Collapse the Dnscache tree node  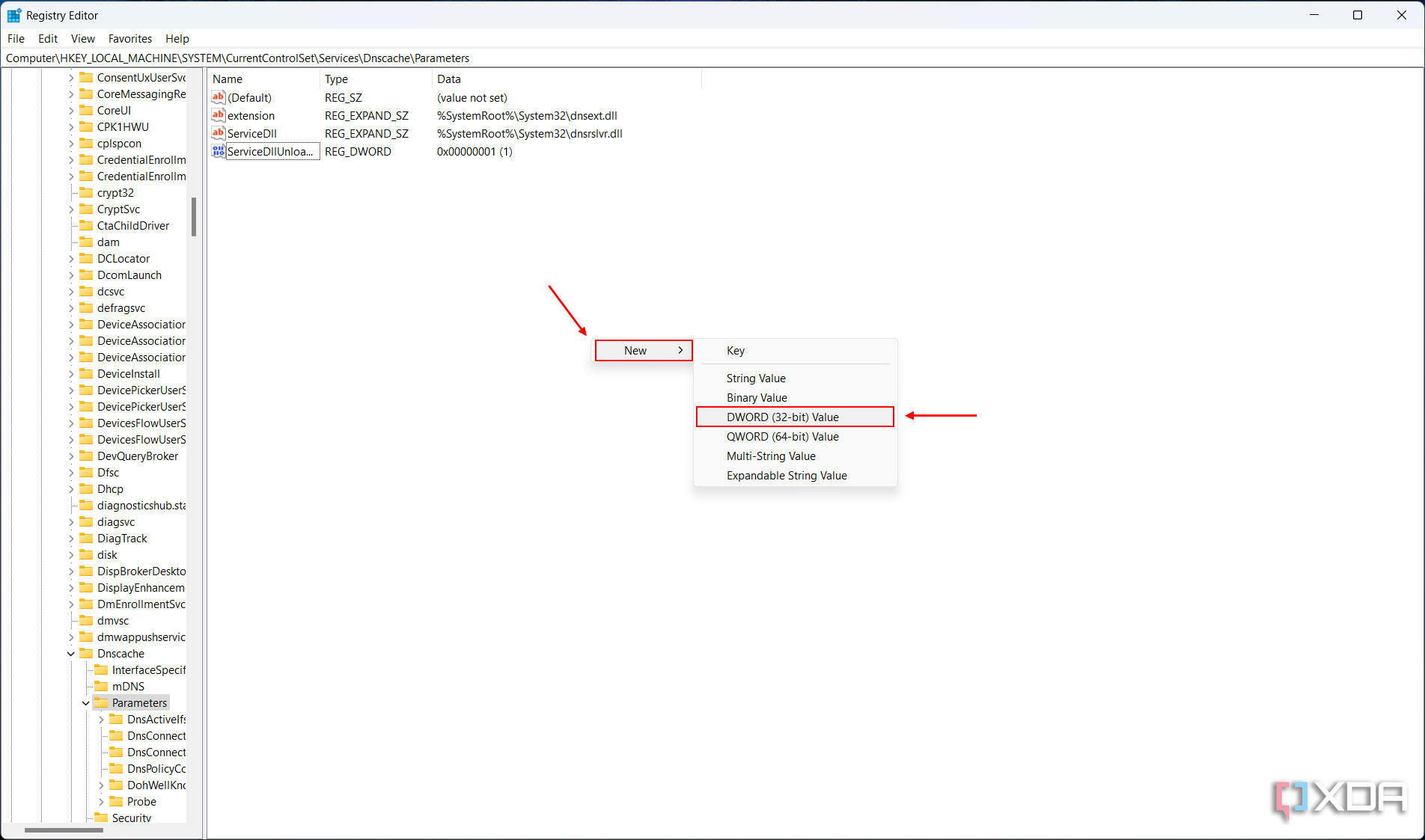pyautogui.click(x=71, y=654)
